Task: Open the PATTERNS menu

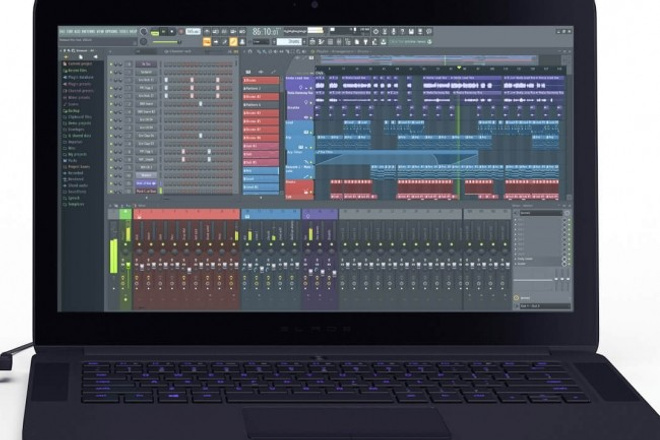Action: click(89, 32)
